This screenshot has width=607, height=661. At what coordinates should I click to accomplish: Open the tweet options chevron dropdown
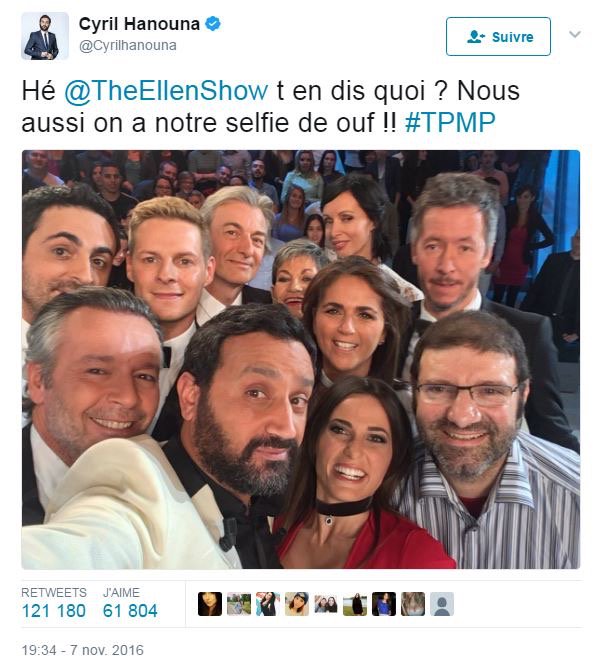coord(575,34)
